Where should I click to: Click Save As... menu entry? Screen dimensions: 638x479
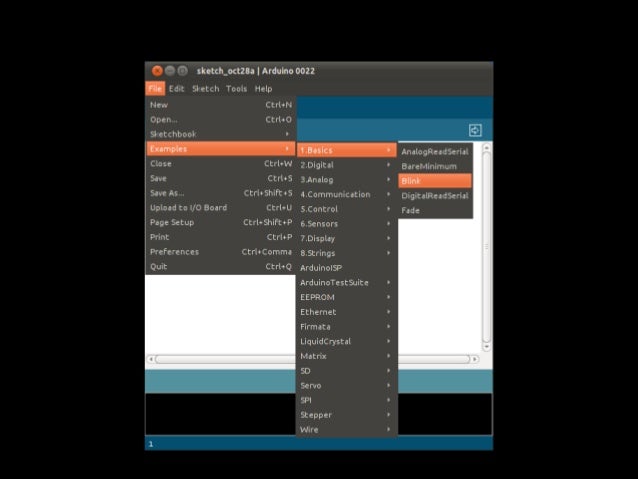[x=221, y=192]
